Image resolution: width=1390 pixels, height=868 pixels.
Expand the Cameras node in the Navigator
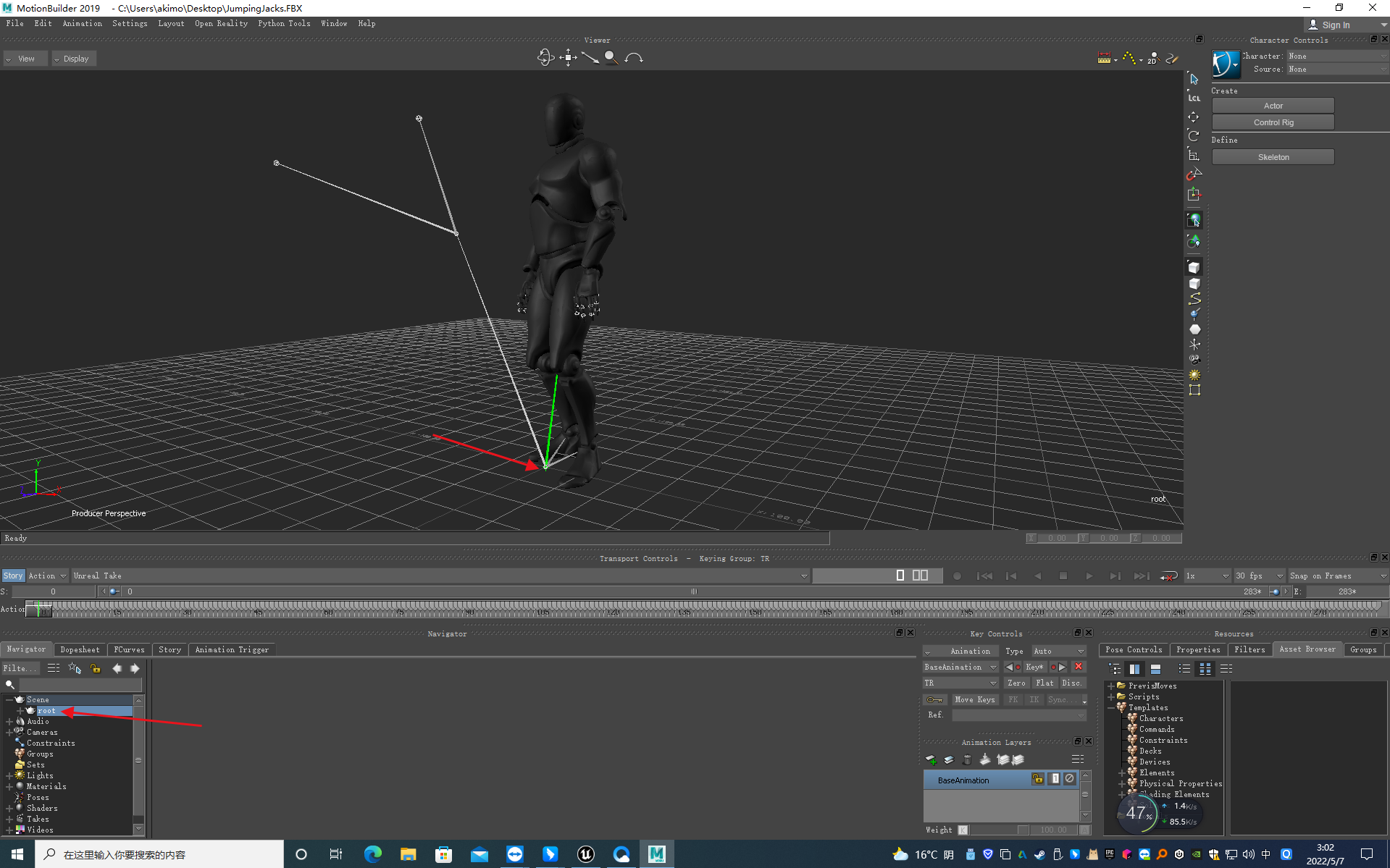coord(9,732)
